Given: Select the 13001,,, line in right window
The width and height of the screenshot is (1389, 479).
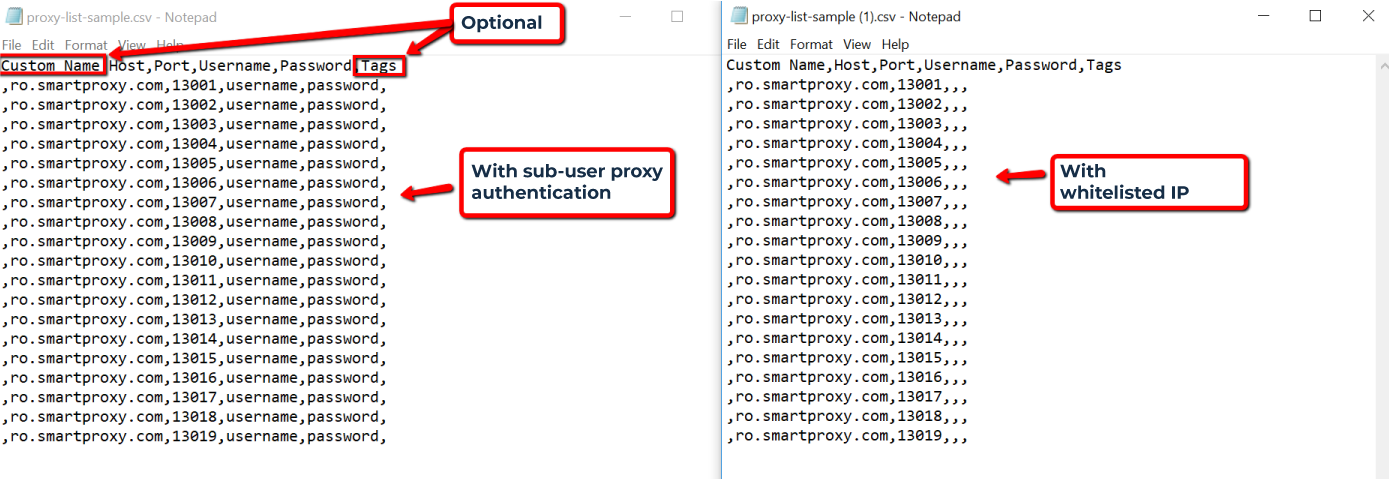Looking at the screenshot, I should pos(848,85).
